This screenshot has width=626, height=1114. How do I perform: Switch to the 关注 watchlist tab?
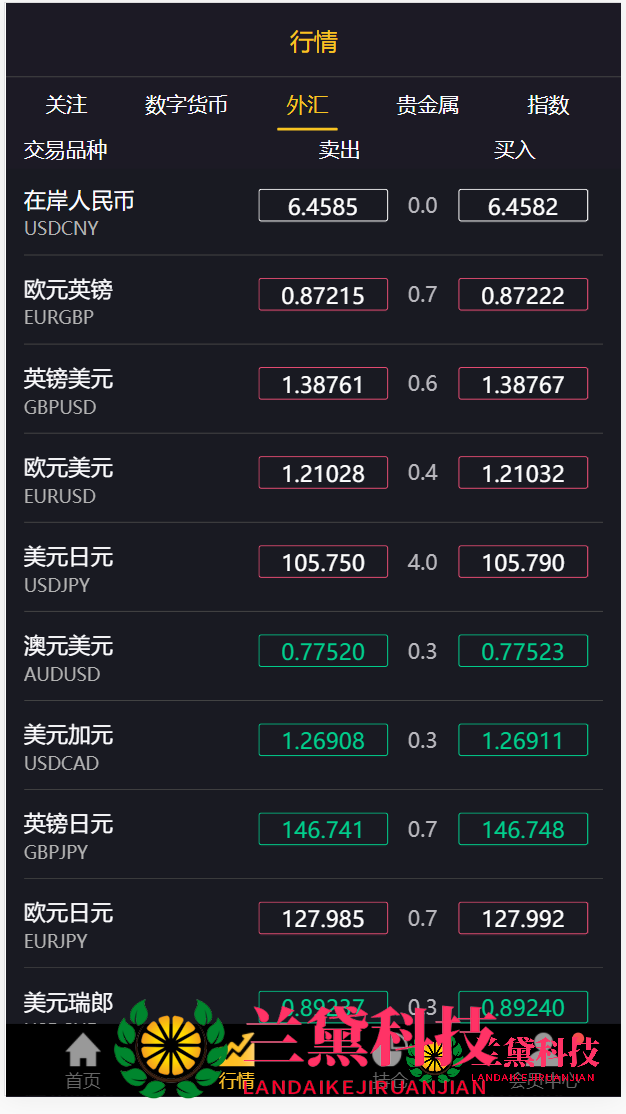pos(66,105)
